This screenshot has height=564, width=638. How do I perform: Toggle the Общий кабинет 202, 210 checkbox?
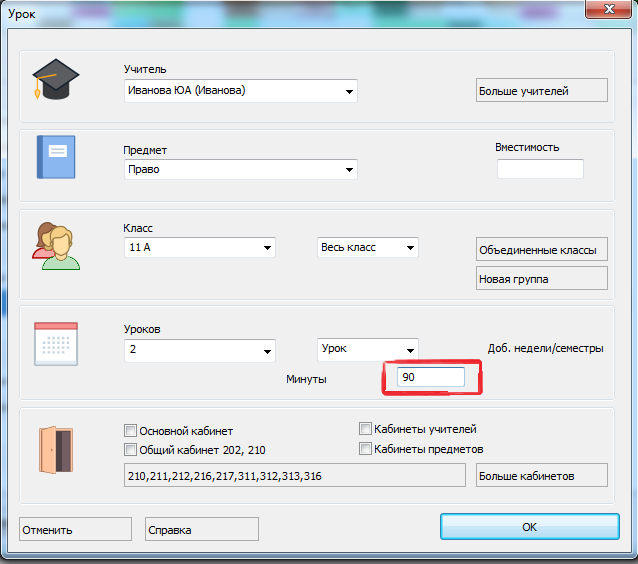130,450
